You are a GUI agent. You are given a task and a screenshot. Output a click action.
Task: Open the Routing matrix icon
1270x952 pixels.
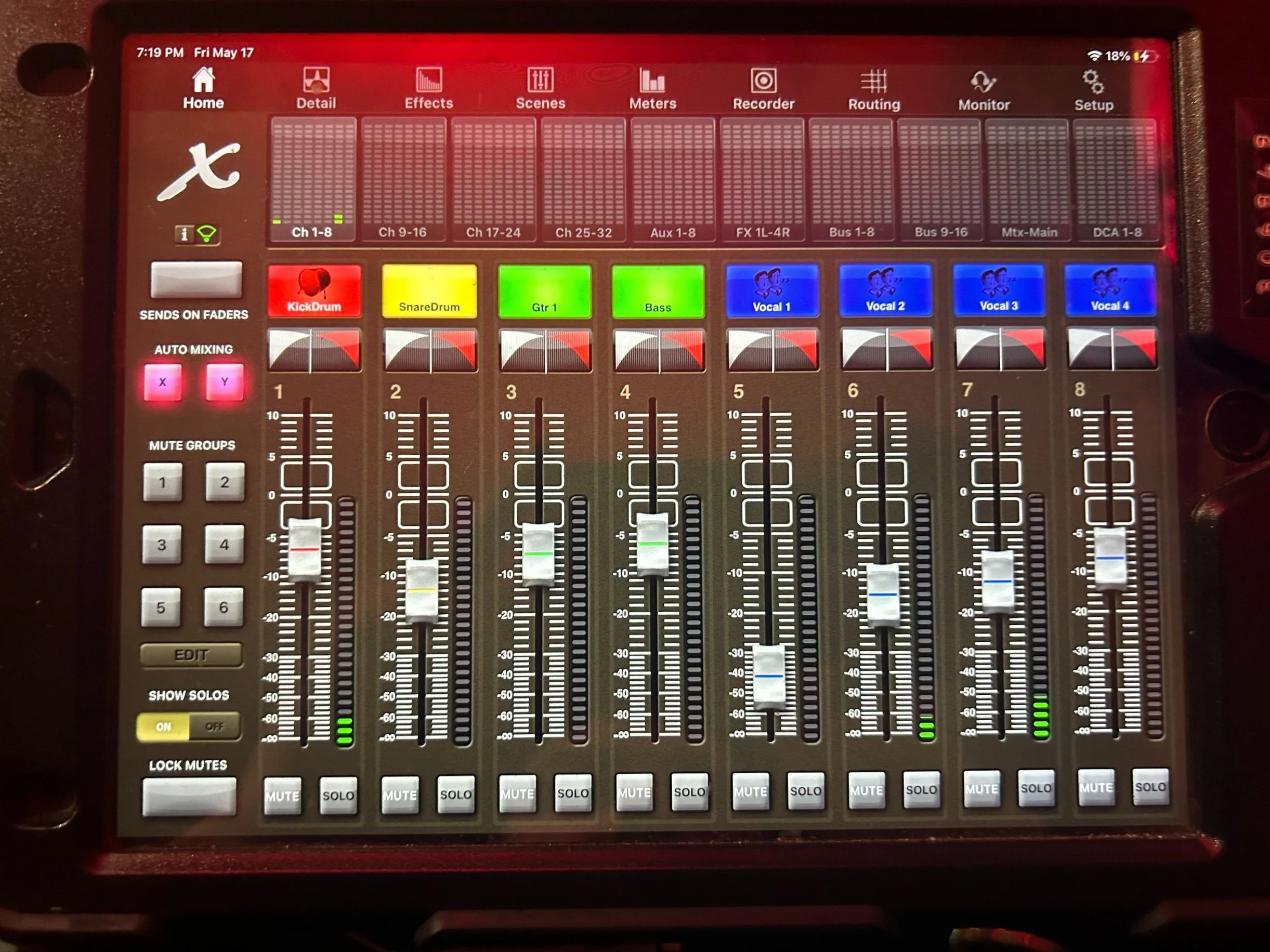[874, 82]
